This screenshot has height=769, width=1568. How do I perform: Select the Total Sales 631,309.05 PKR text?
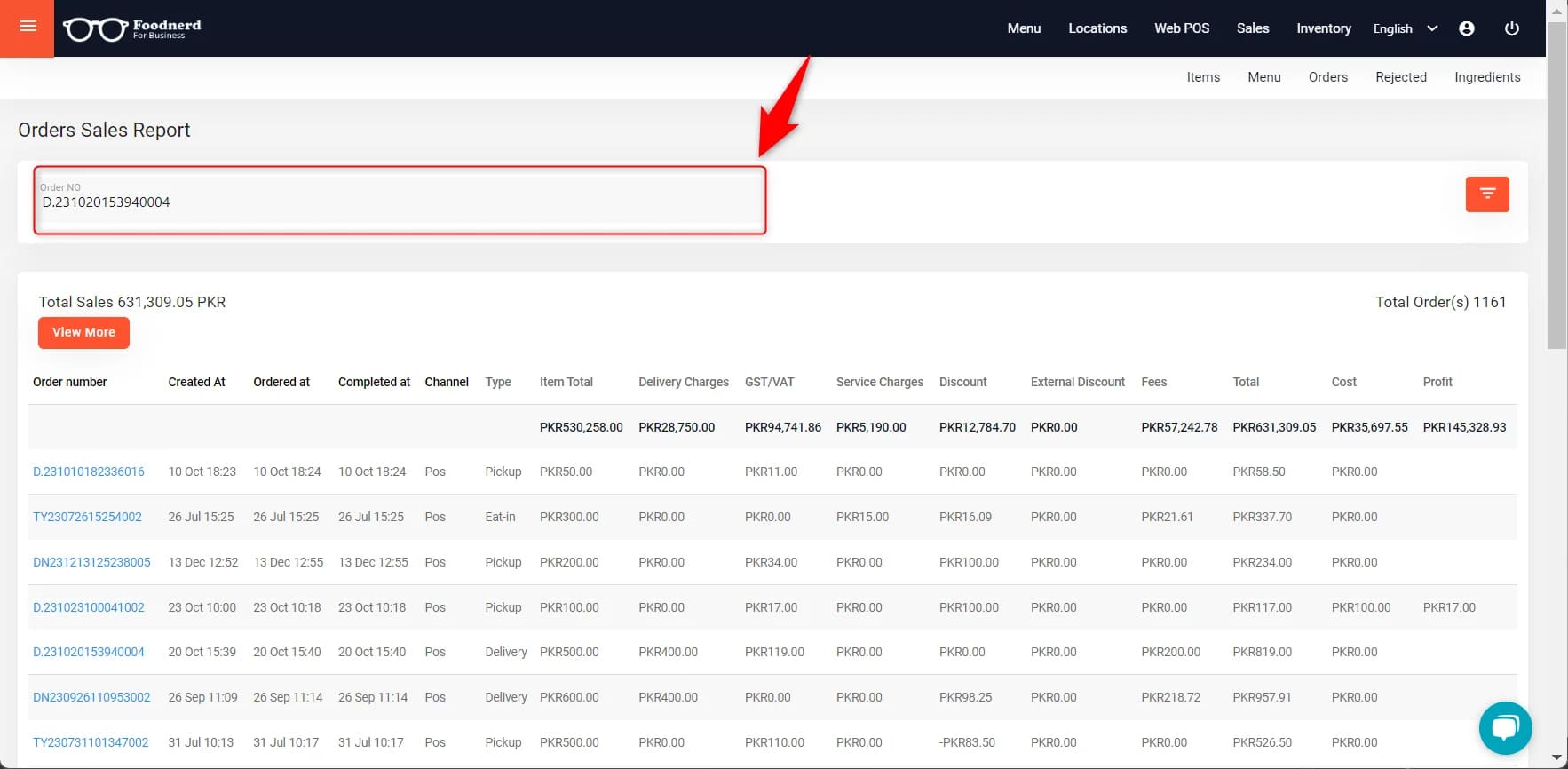pos(131,302)
